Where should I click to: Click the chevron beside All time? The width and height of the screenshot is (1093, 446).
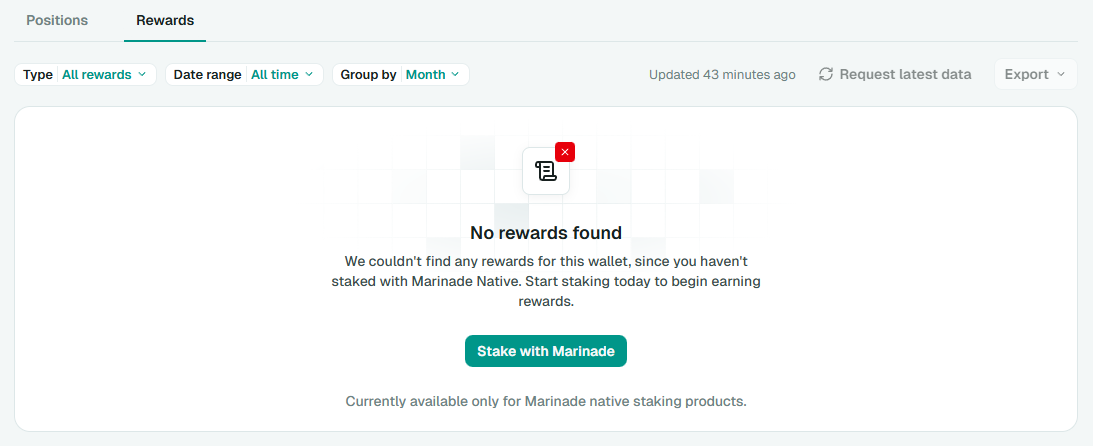(x=309, y=74)
